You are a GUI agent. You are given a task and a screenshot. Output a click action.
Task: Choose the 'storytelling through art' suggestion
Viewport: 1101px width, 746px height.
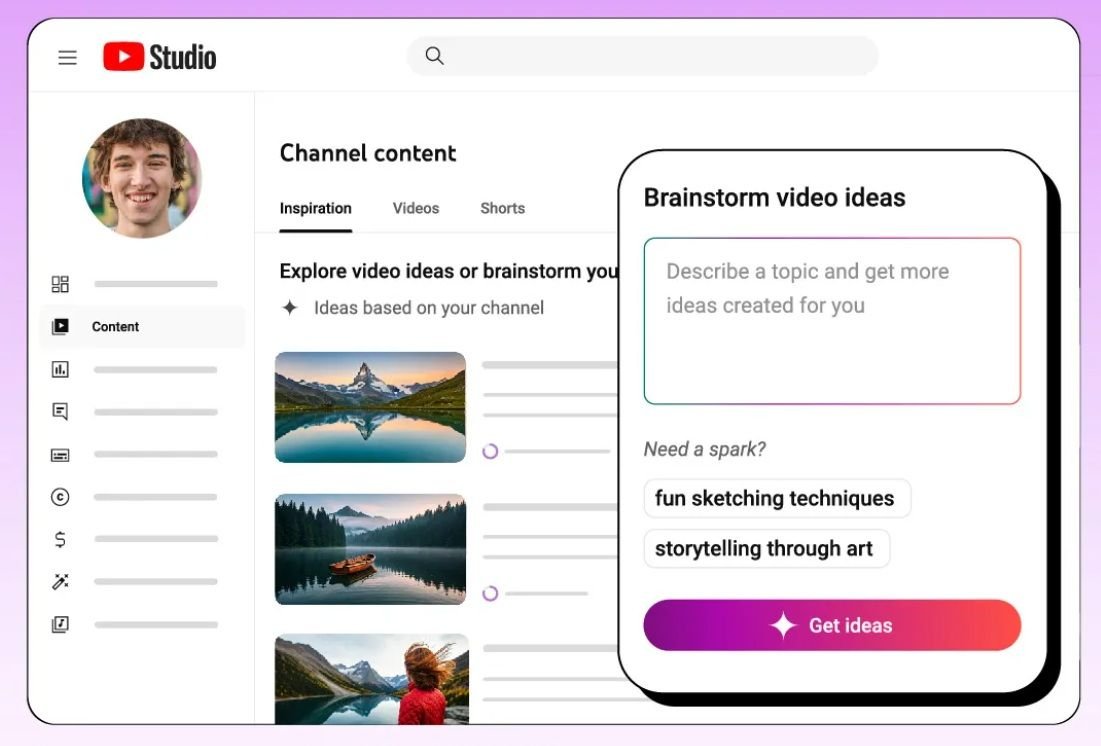765,548
